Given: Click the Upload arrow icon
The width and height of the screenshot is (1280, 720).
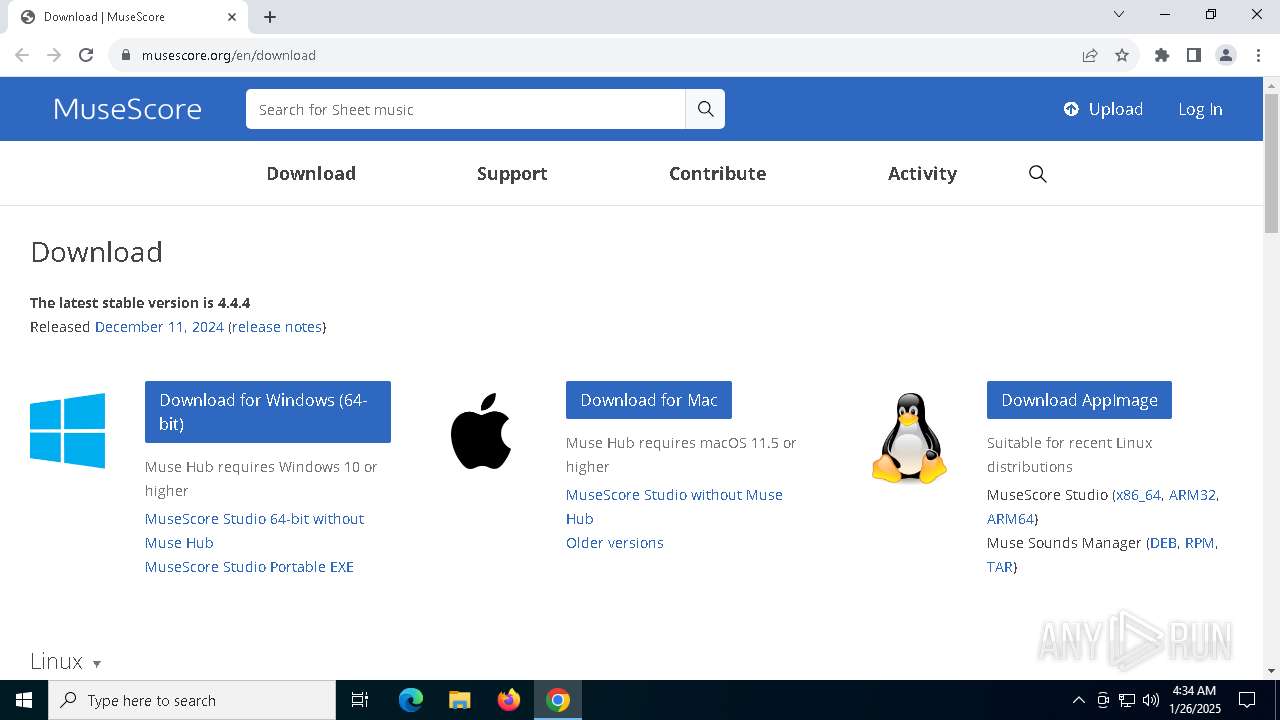Looking at the screenshot, I should 1071,109.
